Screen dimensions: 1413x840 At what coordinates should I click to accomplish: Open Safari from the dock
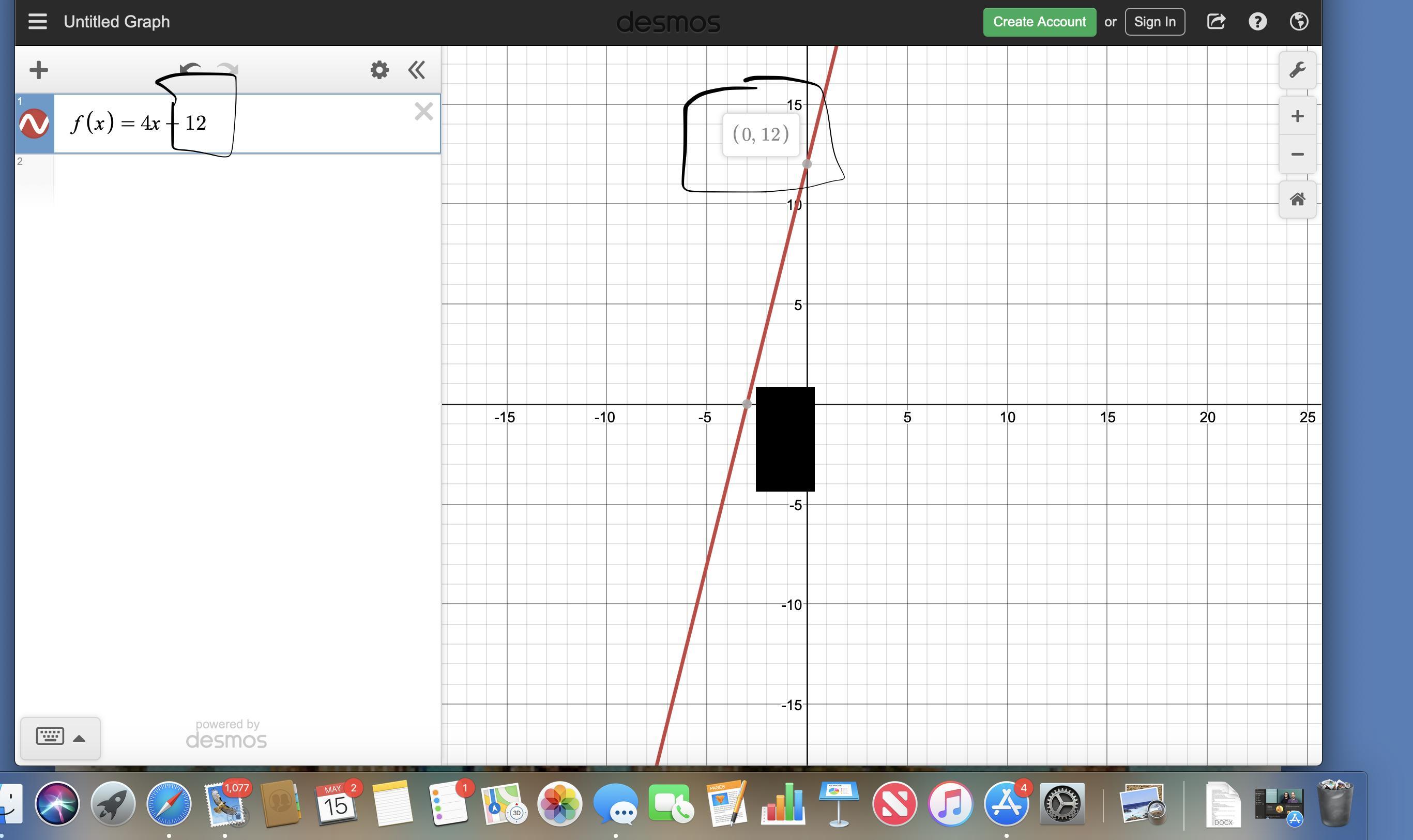[169, 804]
